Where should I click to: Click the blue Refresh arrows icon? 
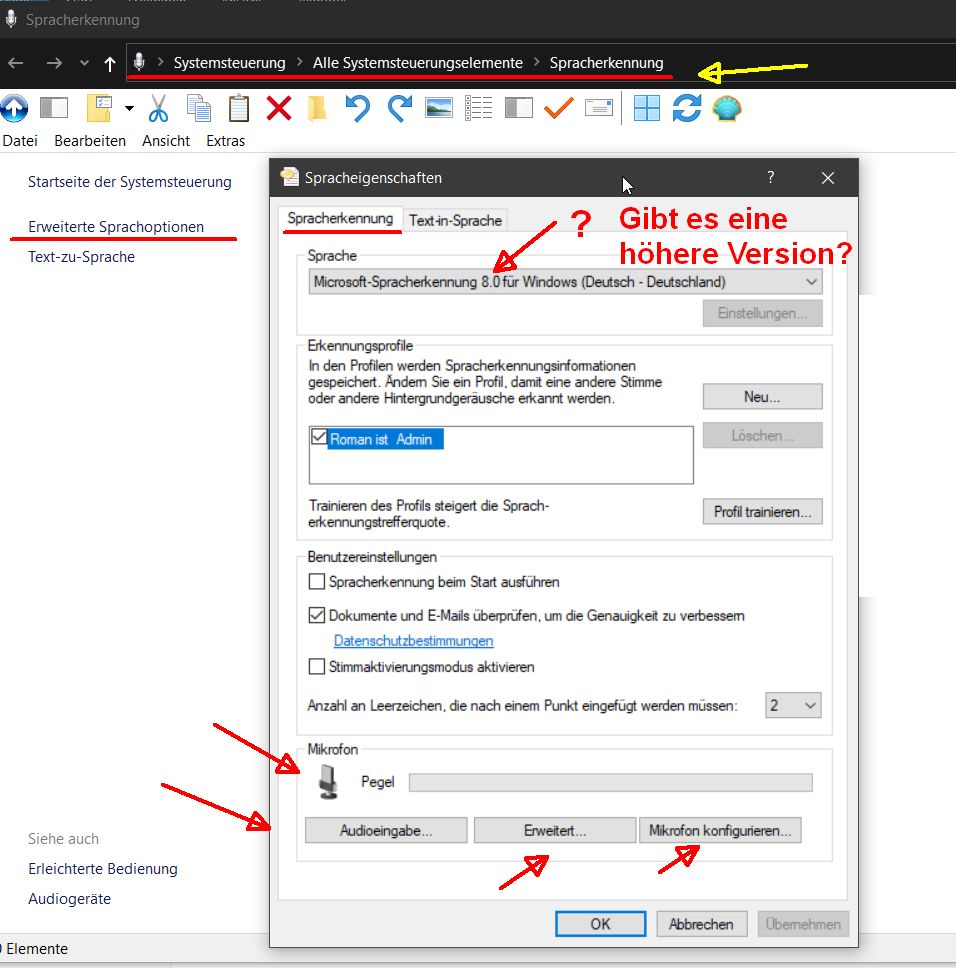coord(687,108)
